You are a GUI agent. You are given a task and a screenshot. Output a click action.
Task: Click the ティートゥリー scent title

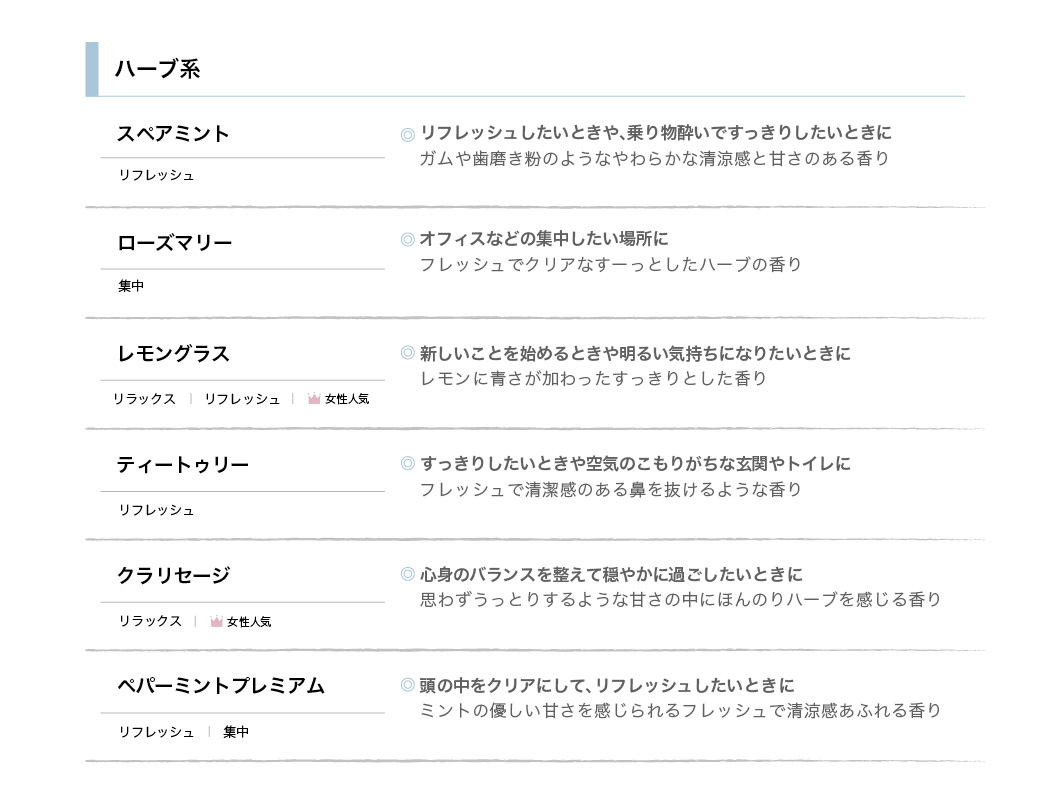[183, 465]
